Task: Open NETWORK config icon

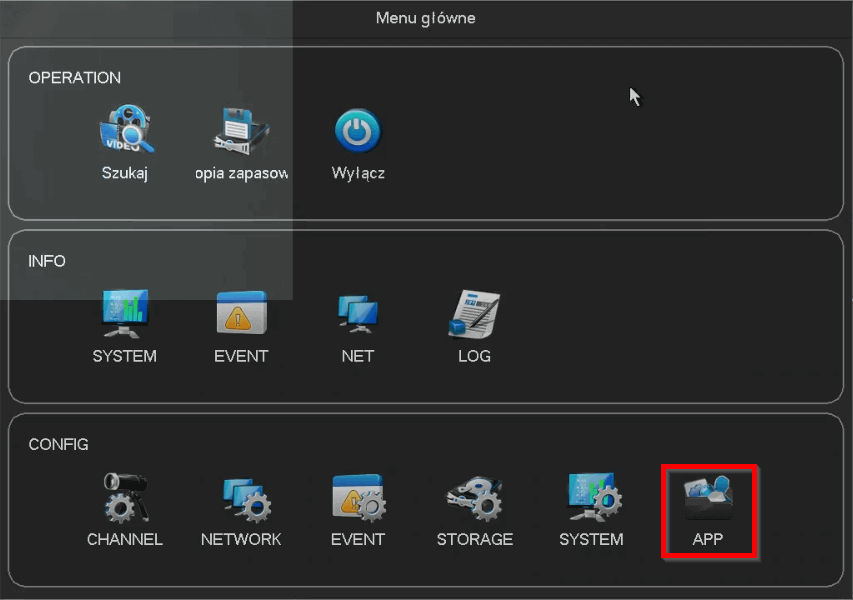Action: coord(241,497)
